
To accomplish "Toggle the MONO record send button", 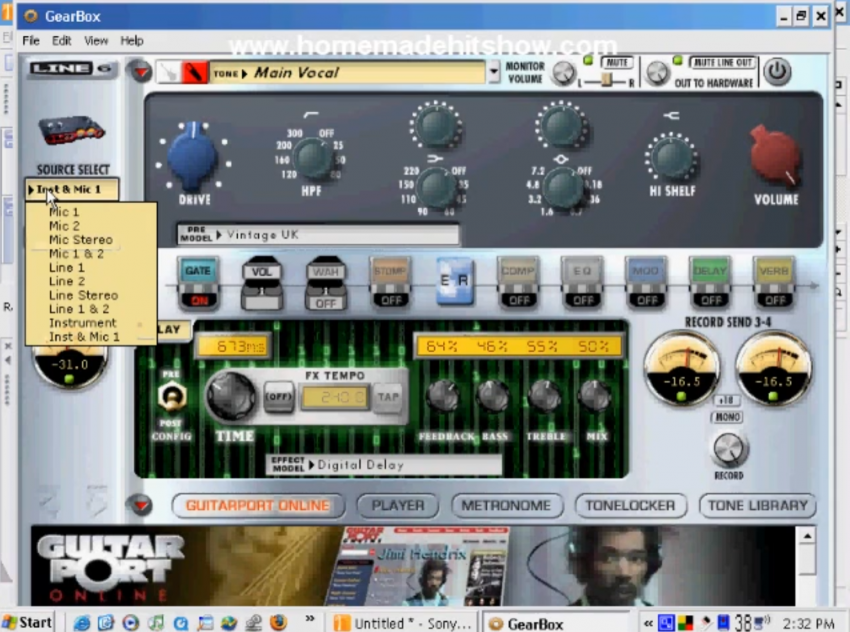I will click(x=727, y=417).
